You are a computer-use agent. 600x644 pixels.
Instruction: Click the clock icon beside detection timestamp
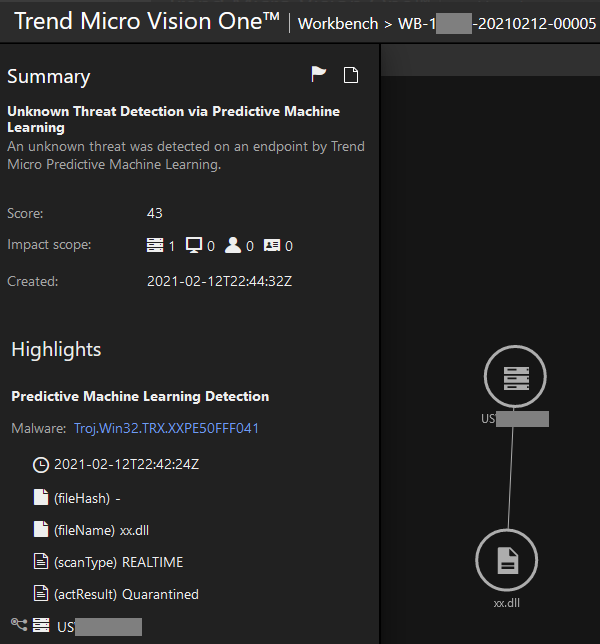(41, 465)
